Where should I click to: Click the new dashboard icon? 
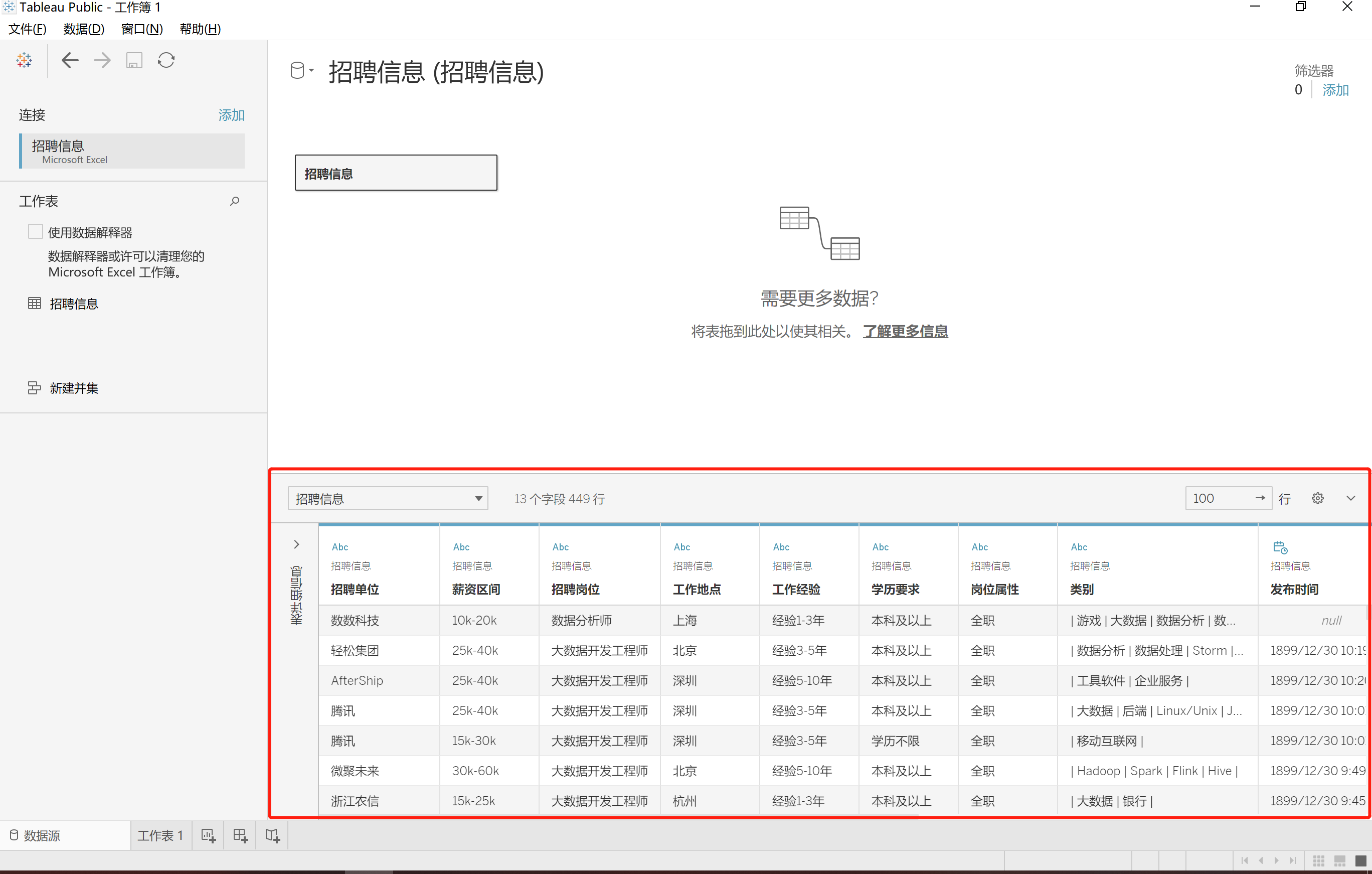coord(240,835)
